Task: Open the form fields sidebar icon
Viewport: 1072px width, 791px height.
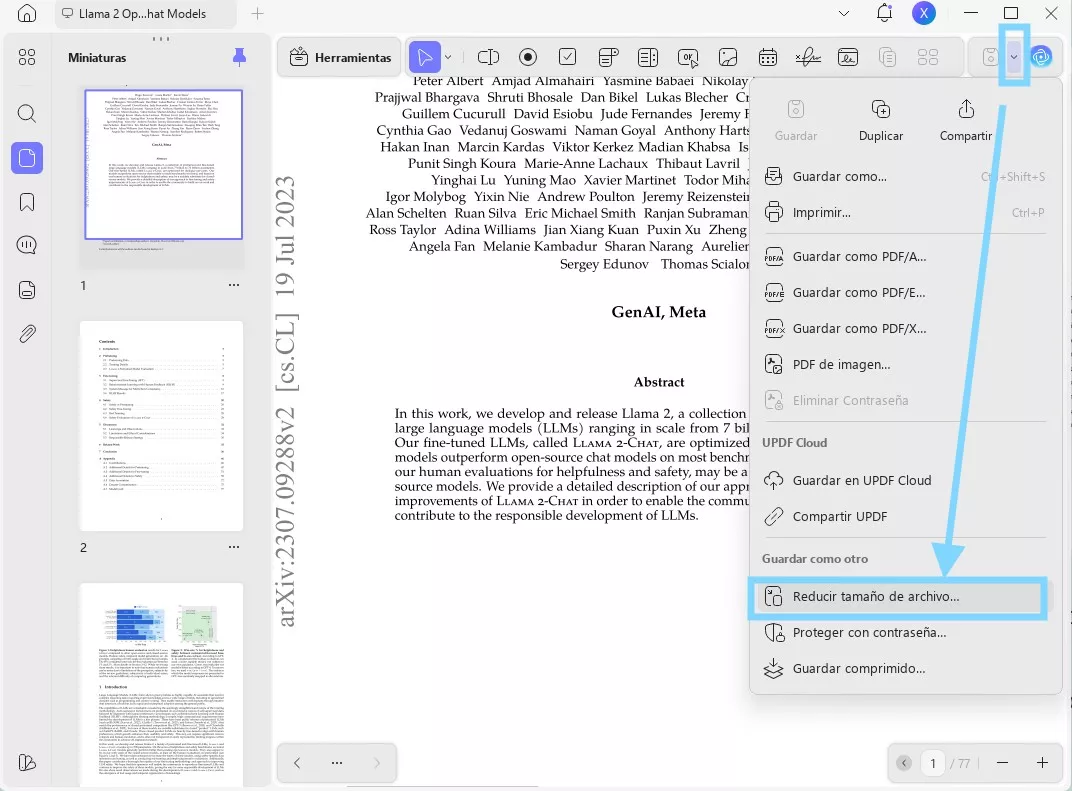Action: (x=27, y=290)
